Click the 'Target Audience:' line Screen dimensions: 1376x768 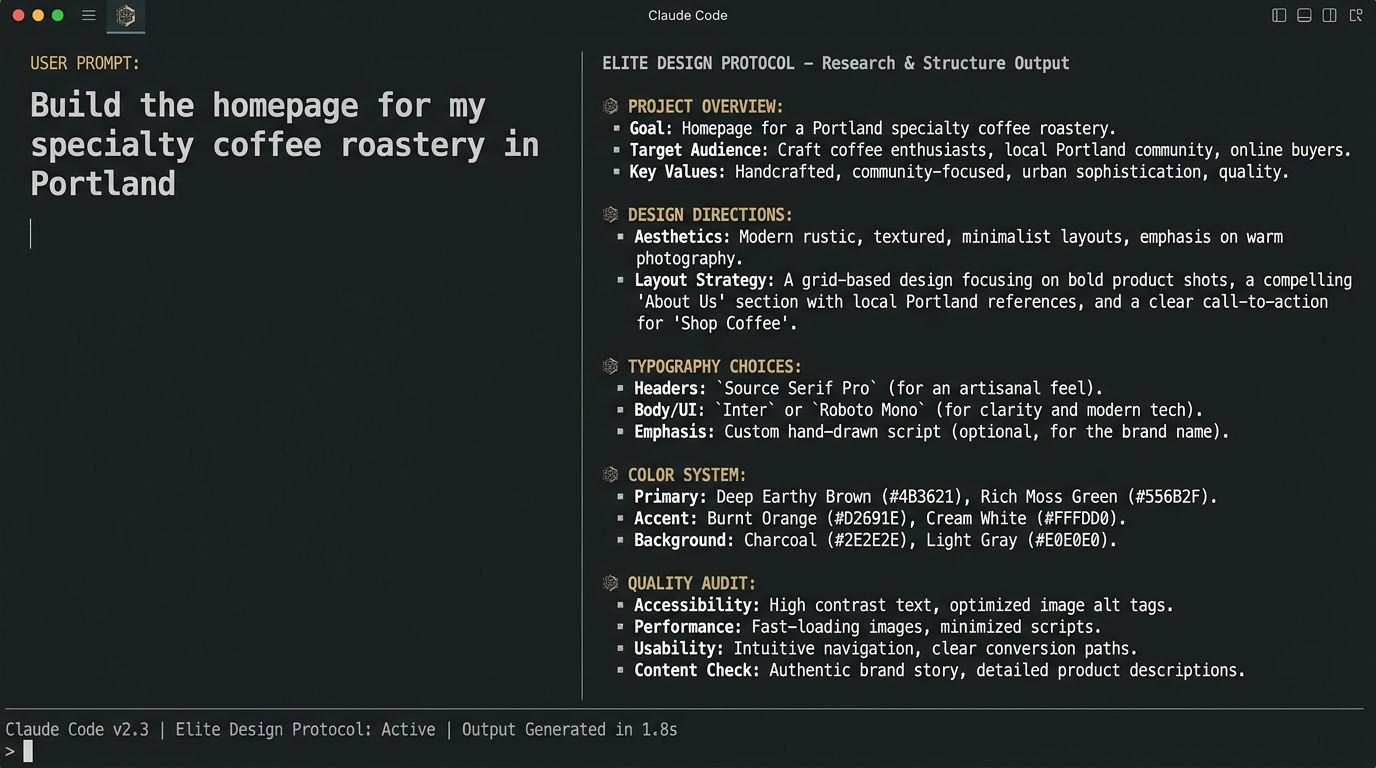(x=990, y=150)
